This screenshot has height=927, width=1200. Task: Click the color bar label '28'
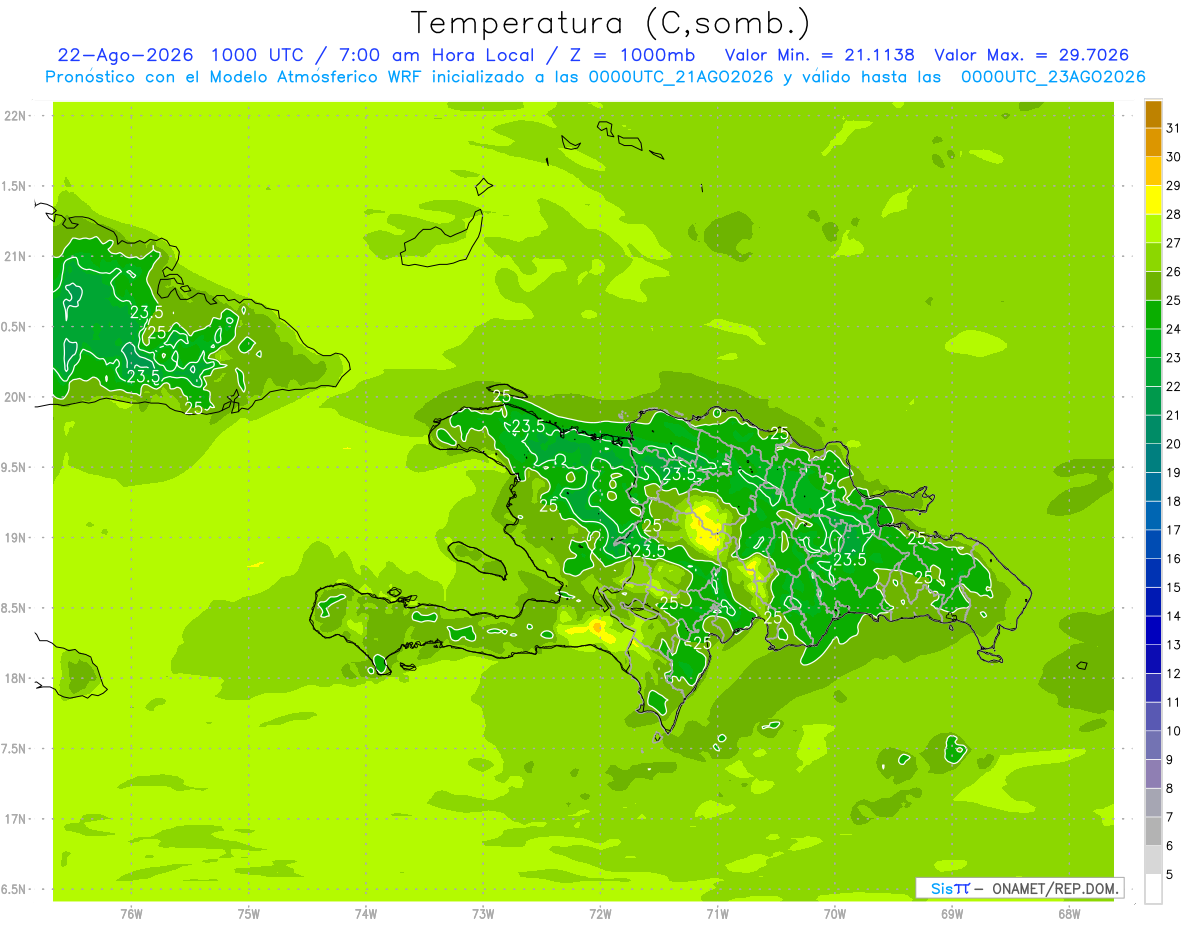click(x=1173, y=214)
